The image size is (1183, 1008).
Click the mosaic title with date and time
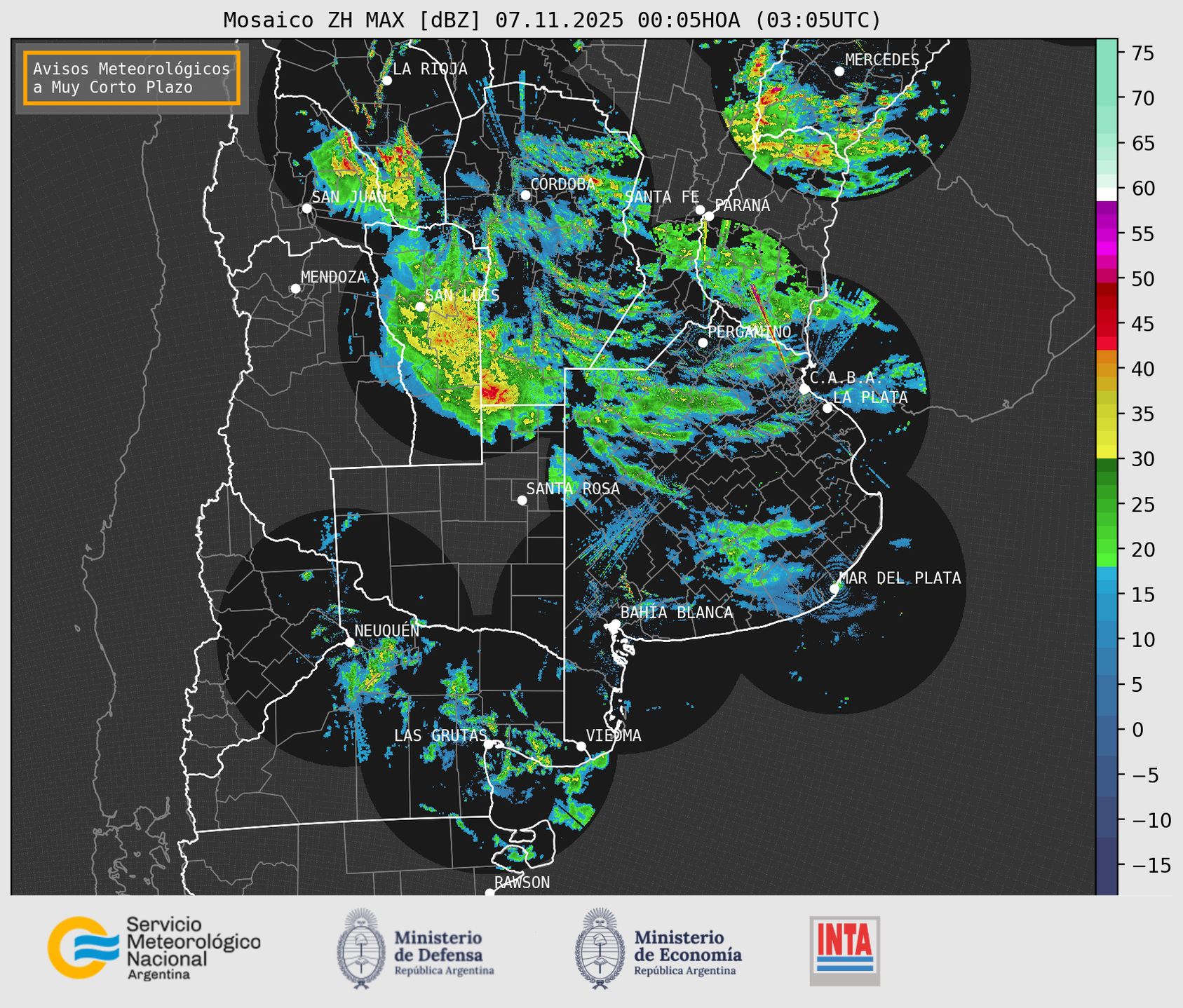pos(552,20)
